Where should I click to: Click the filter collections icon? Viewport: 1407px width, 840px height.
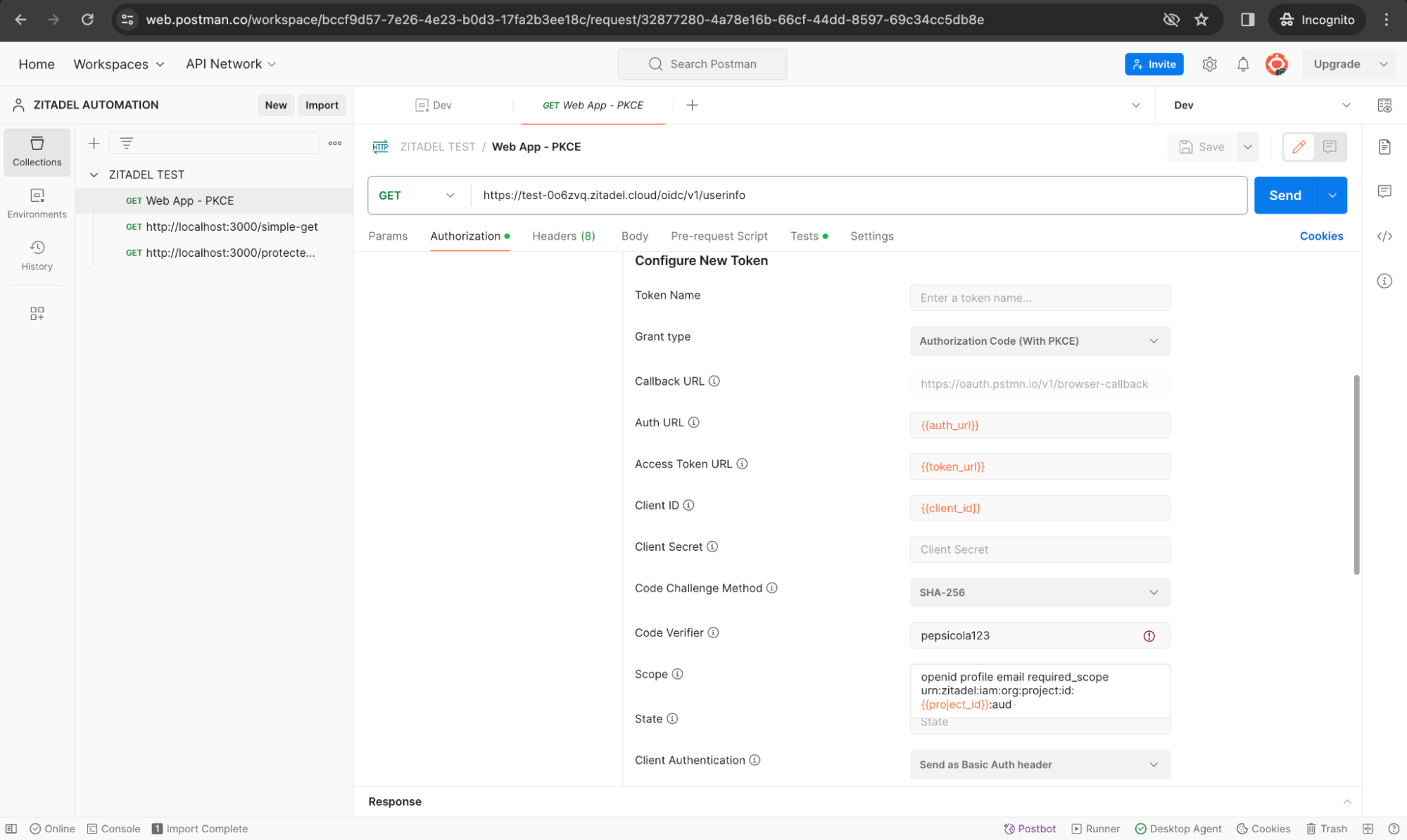click(127, 144)
